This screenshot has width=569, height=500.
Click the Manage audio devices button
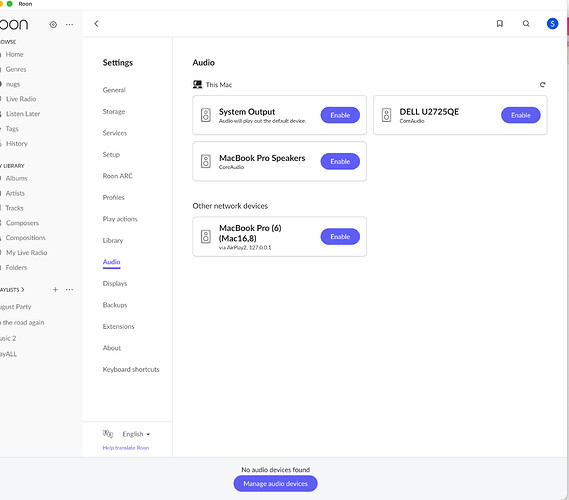point(275,484)
